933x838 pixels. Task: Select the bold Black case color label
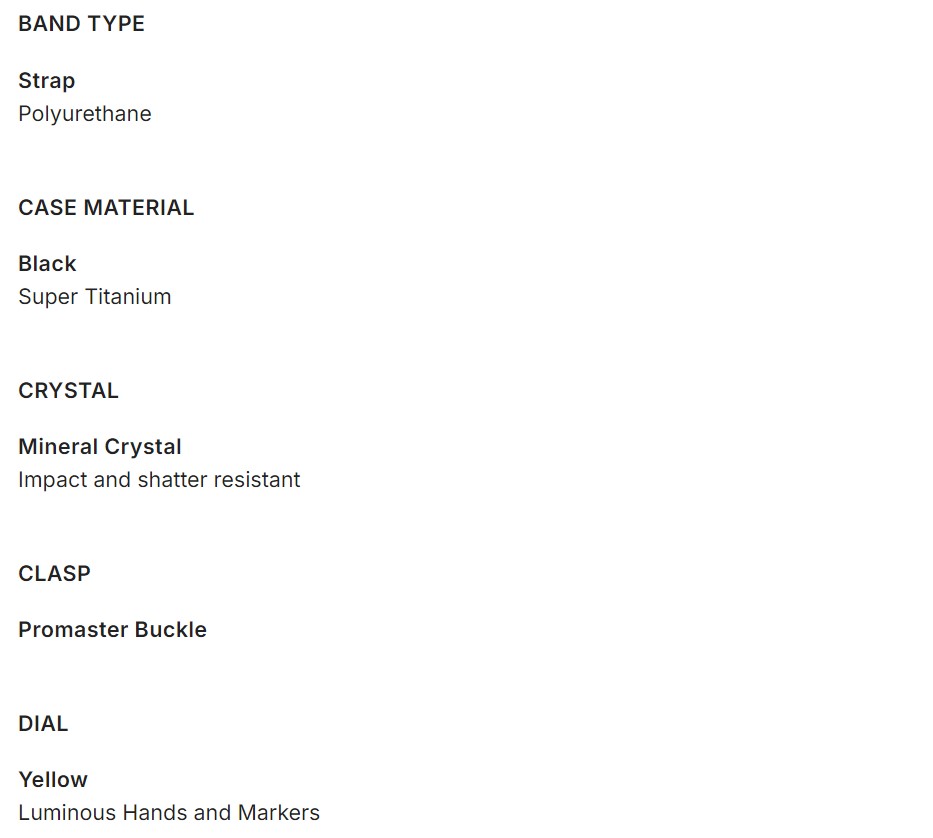click(x=47, y=264)
